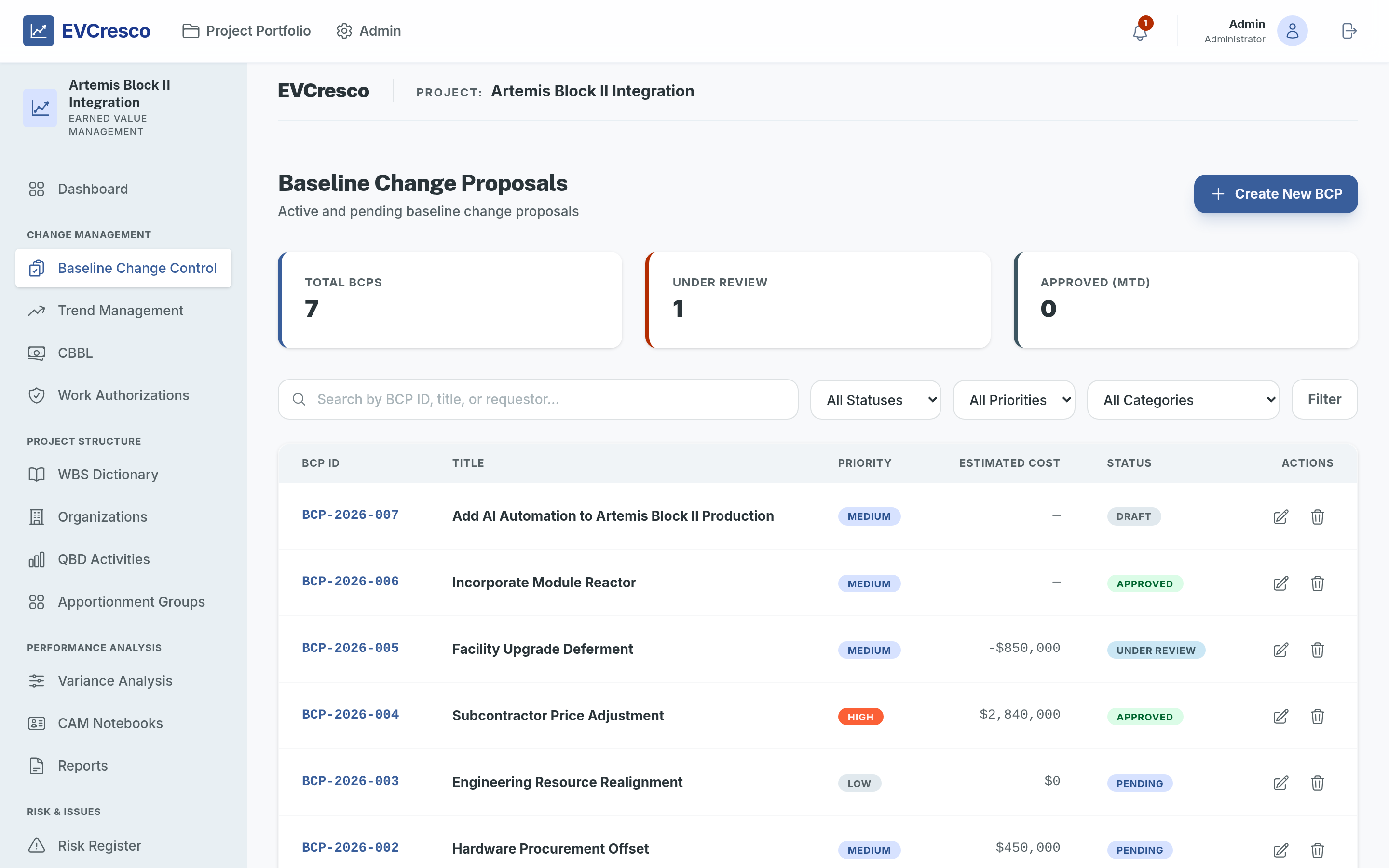Viewport: 1389px width, 868px height.
Task: Open BCP-2026-004 link
Action: (x=350, y=715)
